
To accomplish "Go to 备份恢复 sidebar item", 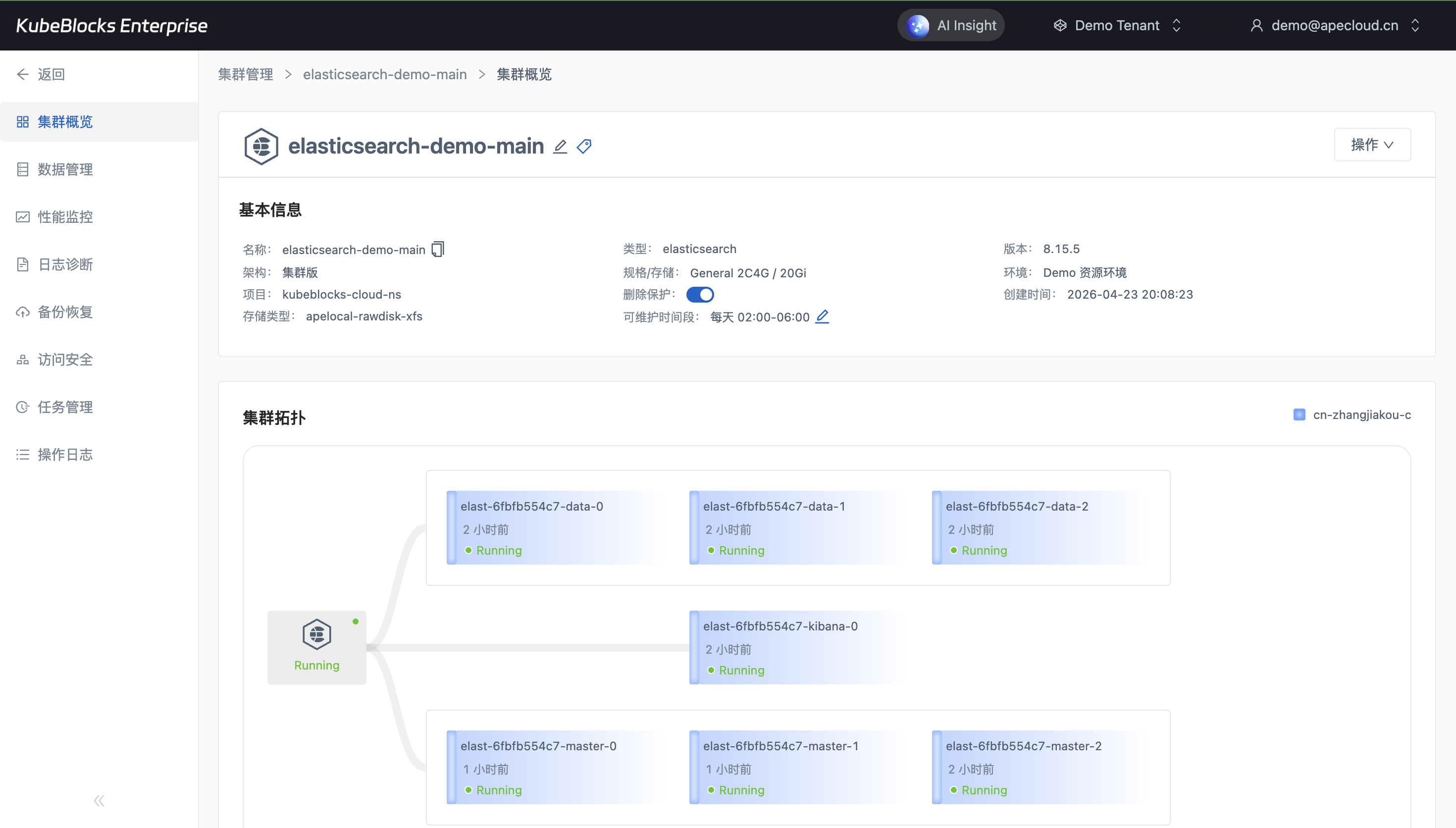I will [x=65, y=312].
